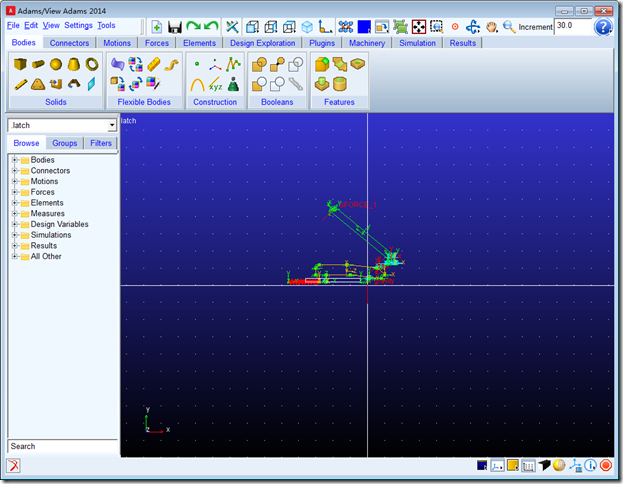This screenshot has height=484, width=623.
Task: Click the Search box in browser
Action: pyautogui.click(x=62, y=446)
